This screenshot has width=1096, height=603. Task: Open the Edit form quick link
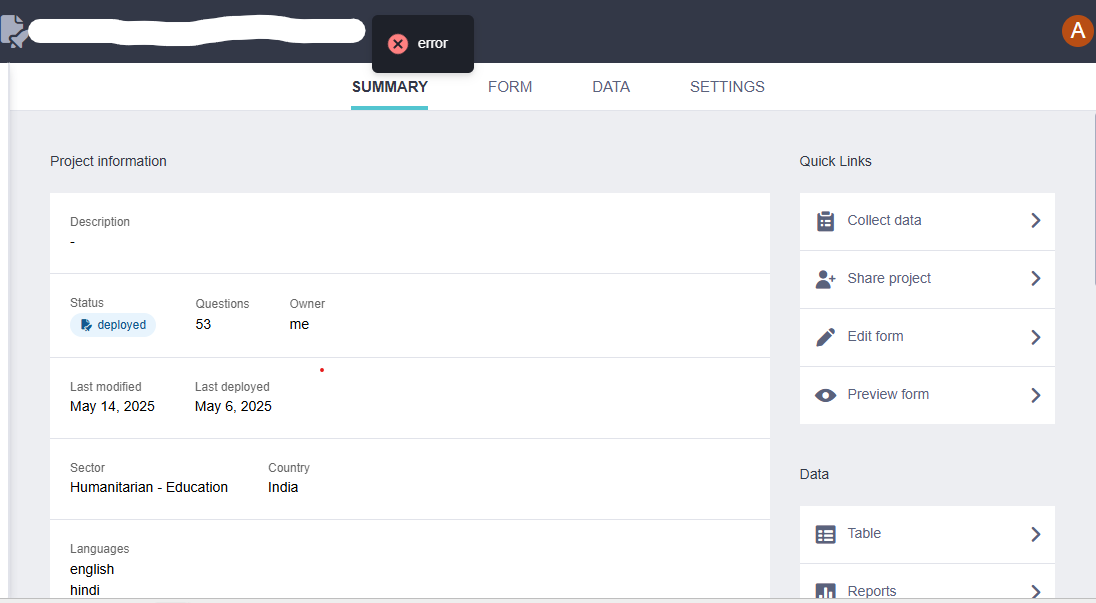point(927,337)
